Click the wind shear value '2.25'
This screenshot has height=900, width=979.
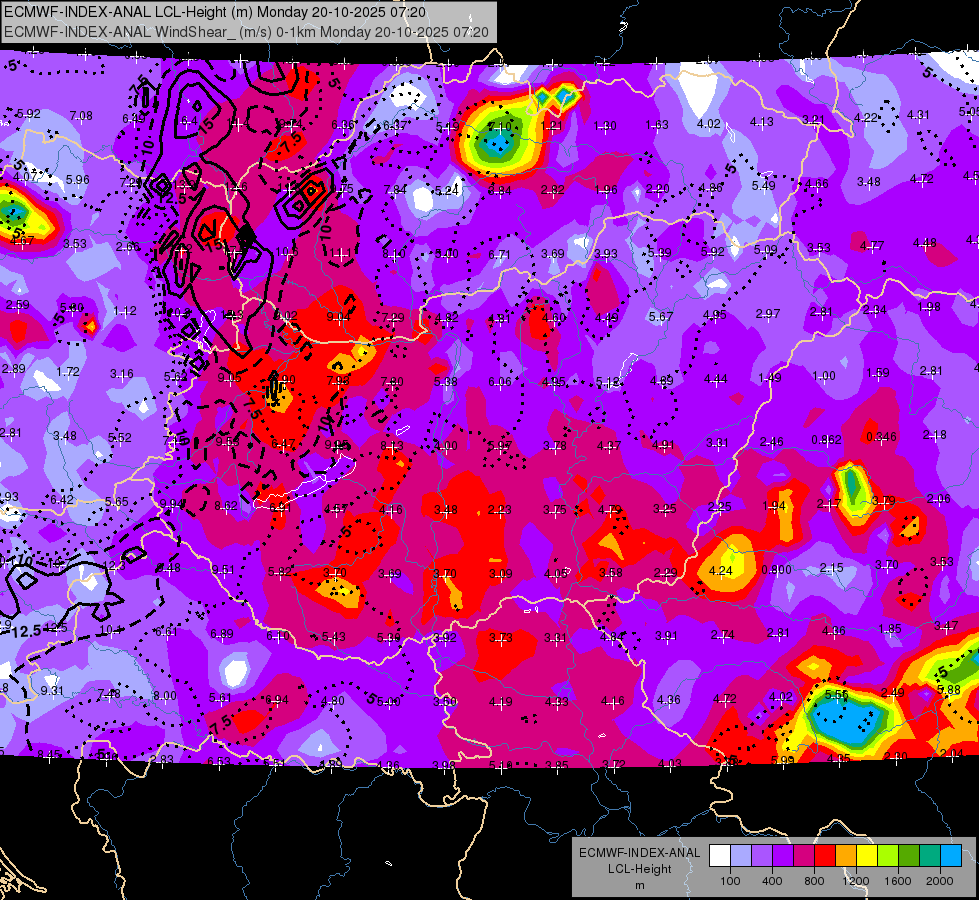(x=719, y=507)
